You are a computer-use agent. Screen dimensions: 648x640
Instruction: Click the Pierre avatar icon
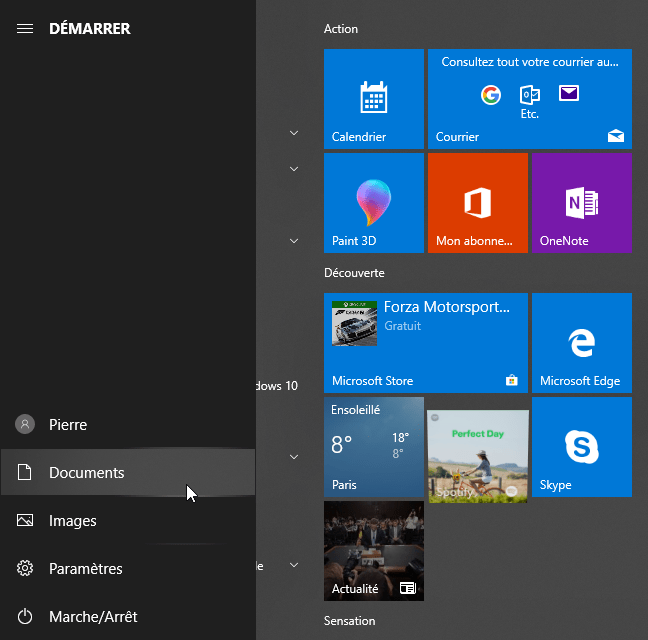25,424
